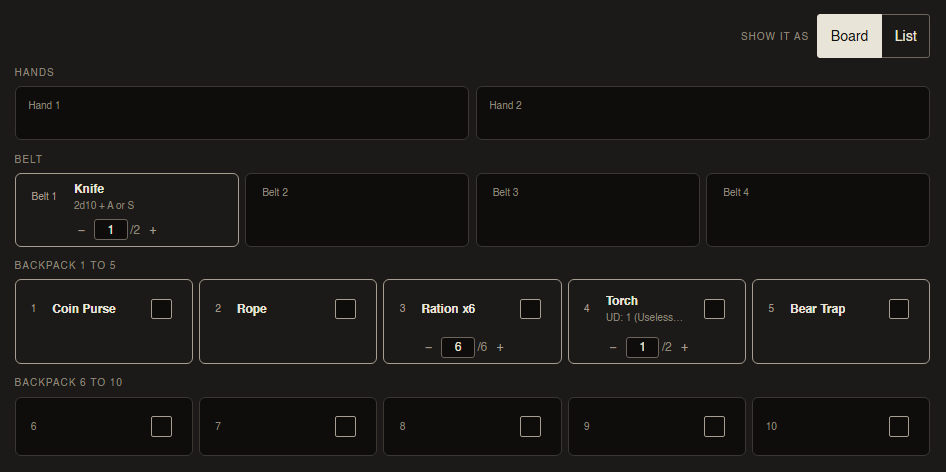
Task: Decrease Knife quantity with minus
Action: click(81, 230)
